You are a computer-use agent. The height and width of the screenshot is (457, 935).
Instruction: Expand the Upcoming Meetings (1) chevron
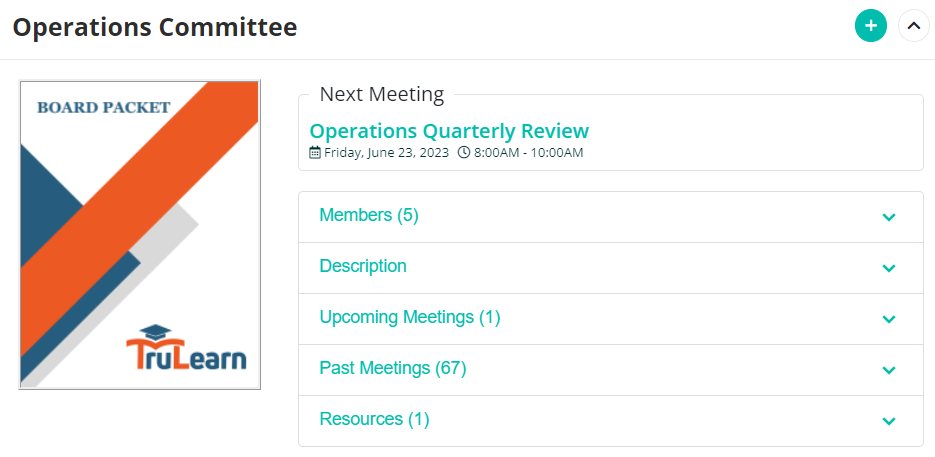pyautogui.click(x=888, y=319)
